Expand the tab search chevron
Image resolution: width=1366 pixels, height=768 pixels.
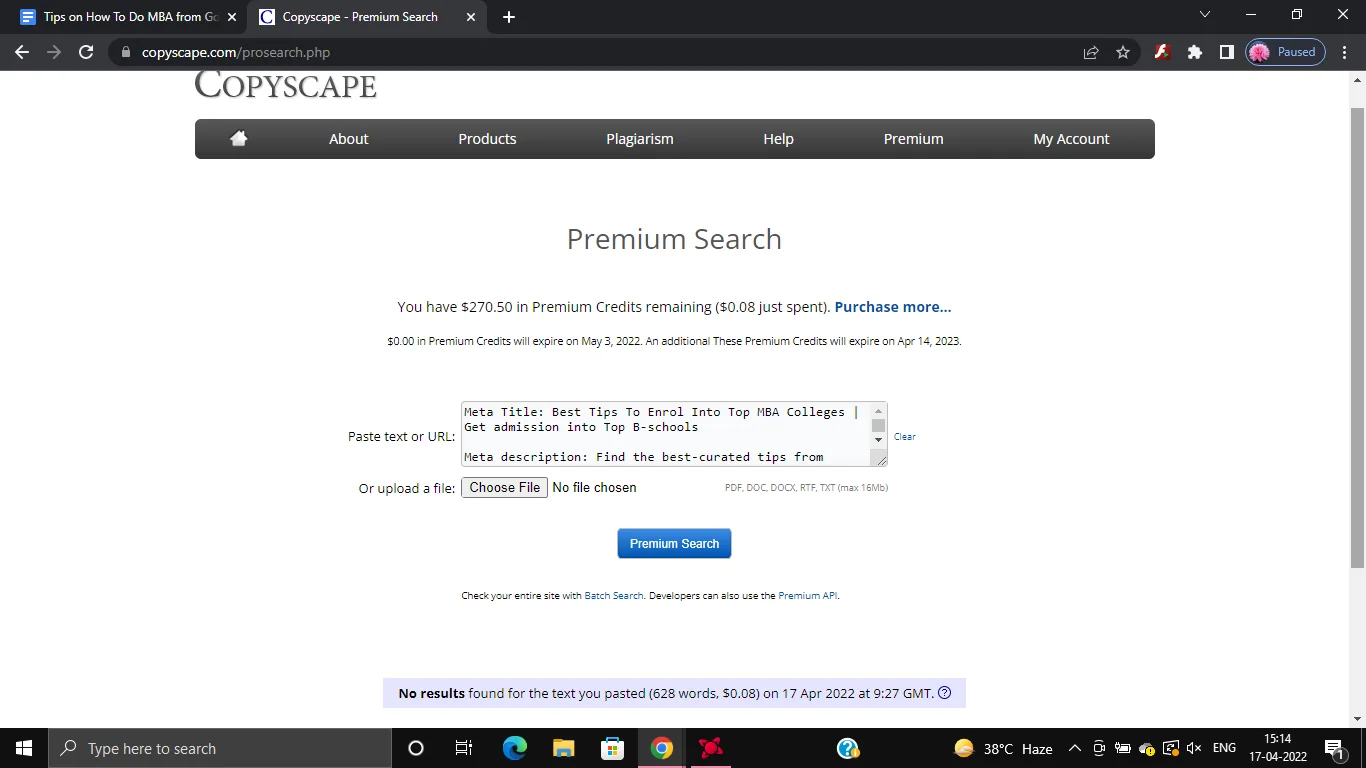coord(1204,15)
